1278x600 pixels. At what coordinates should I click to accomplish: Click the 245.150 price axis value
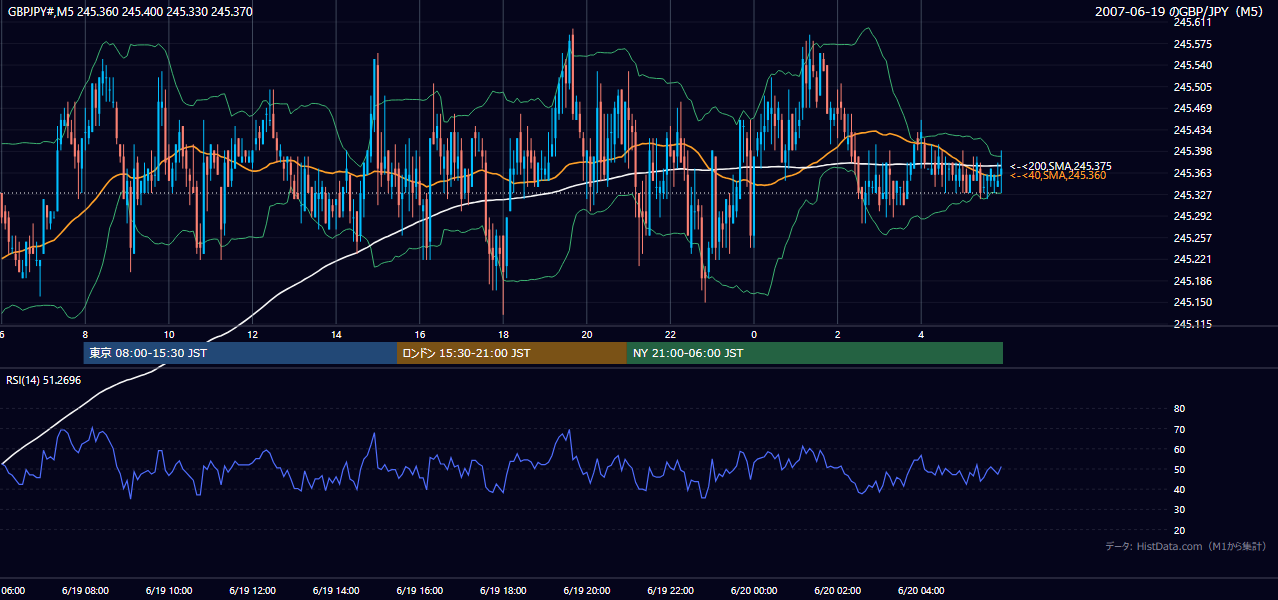pyautogui.click(x=1192, y=302)
